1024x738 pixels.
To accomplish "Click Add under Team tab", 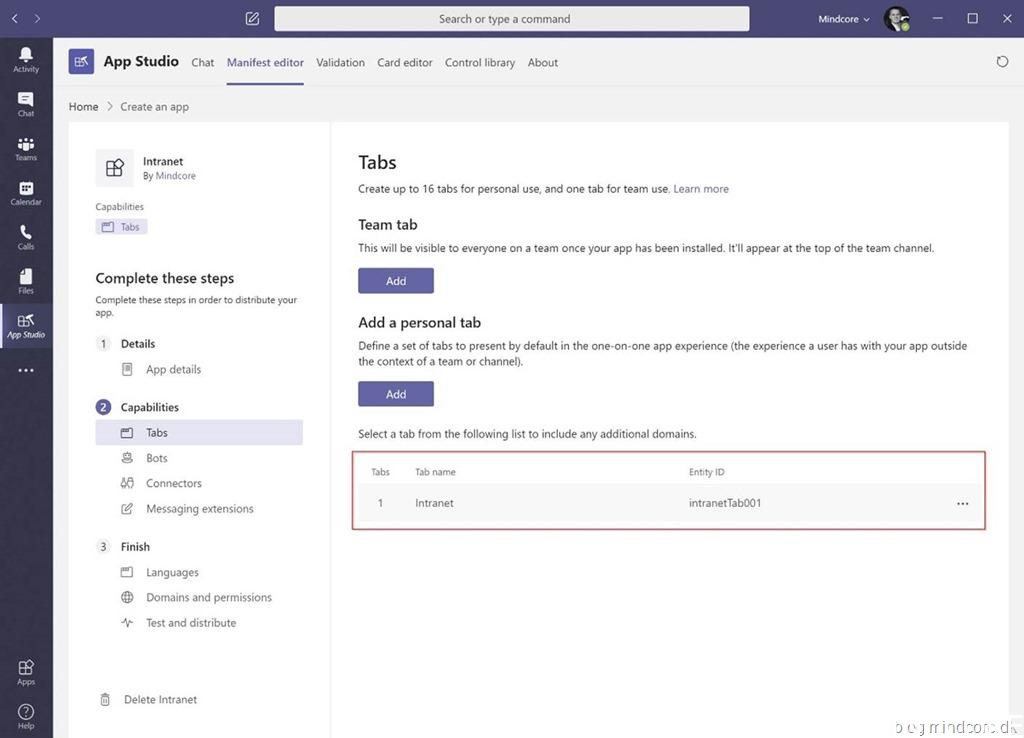I will pos(396,281).
